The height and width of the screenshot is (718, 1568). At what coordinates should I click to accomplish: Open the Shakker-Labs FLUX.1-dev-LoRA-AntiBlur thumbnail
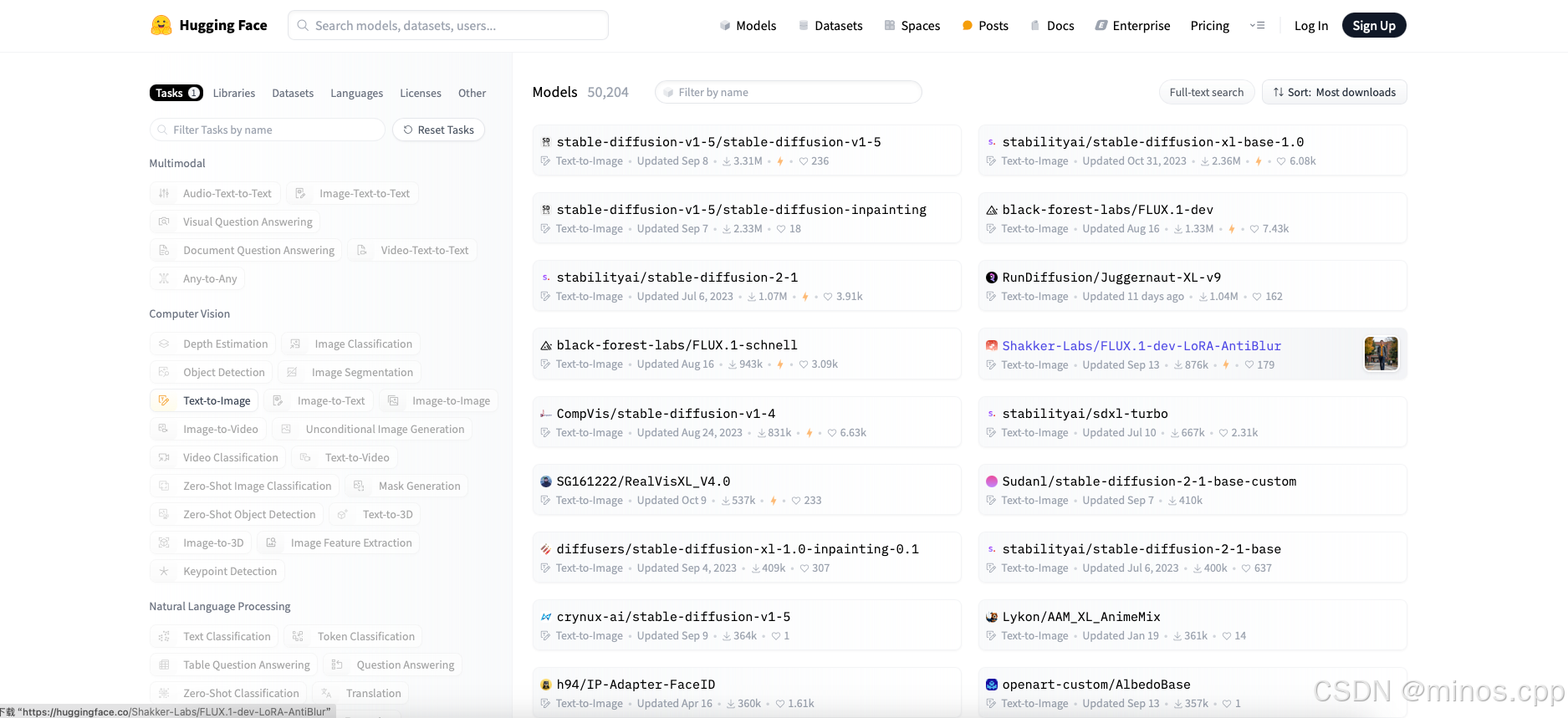pyautogui.click(x=1381, y=354)
